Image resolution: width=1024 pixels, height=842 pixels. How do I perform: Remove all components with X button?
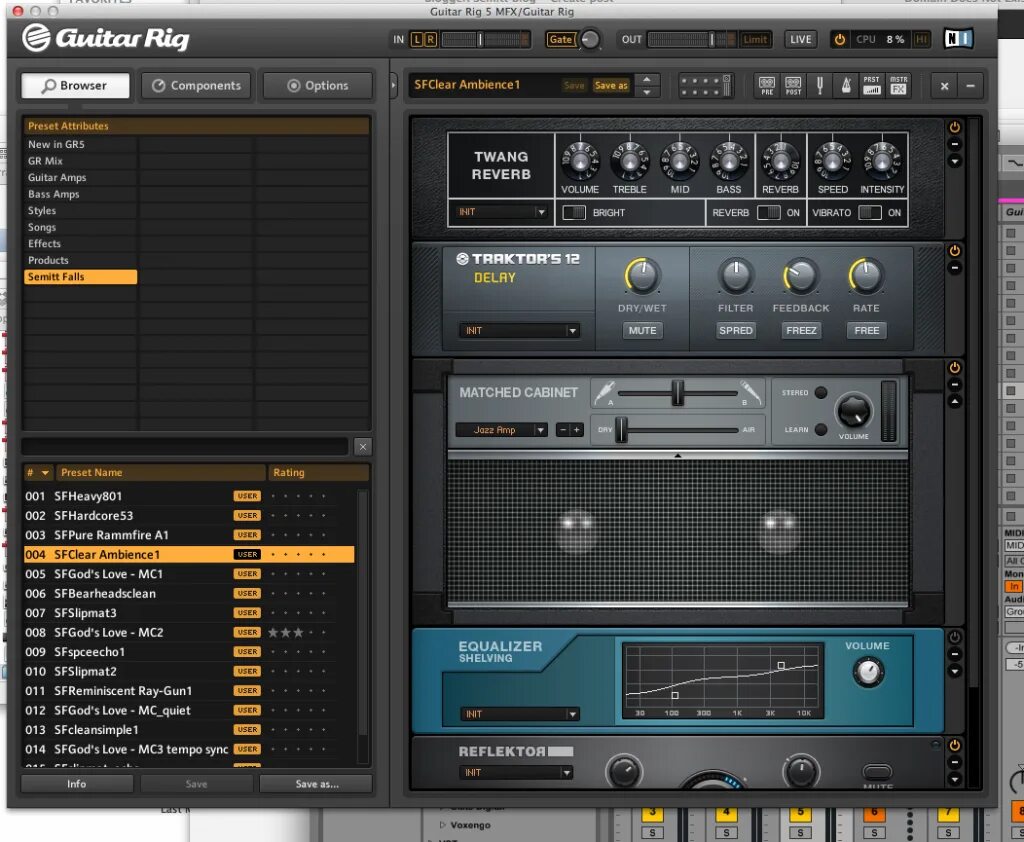click(x=944, y=86)
